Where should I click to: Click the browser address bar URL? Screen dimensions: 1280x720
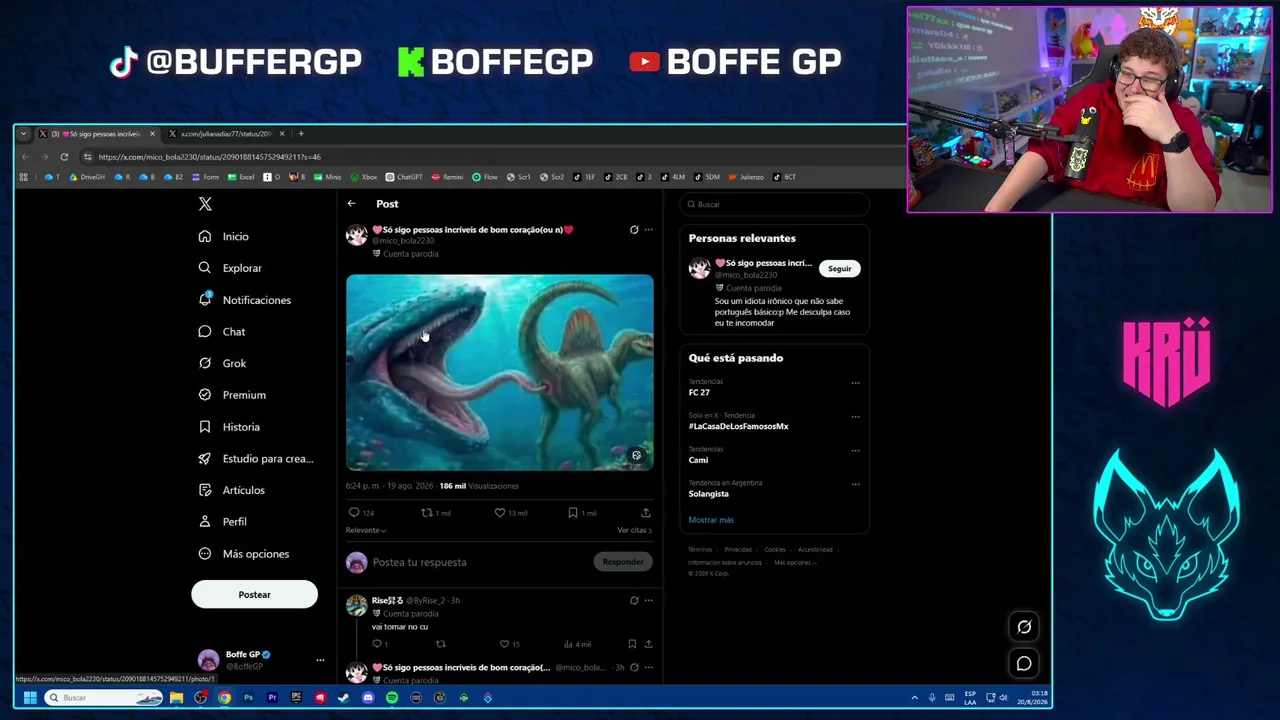210,157
